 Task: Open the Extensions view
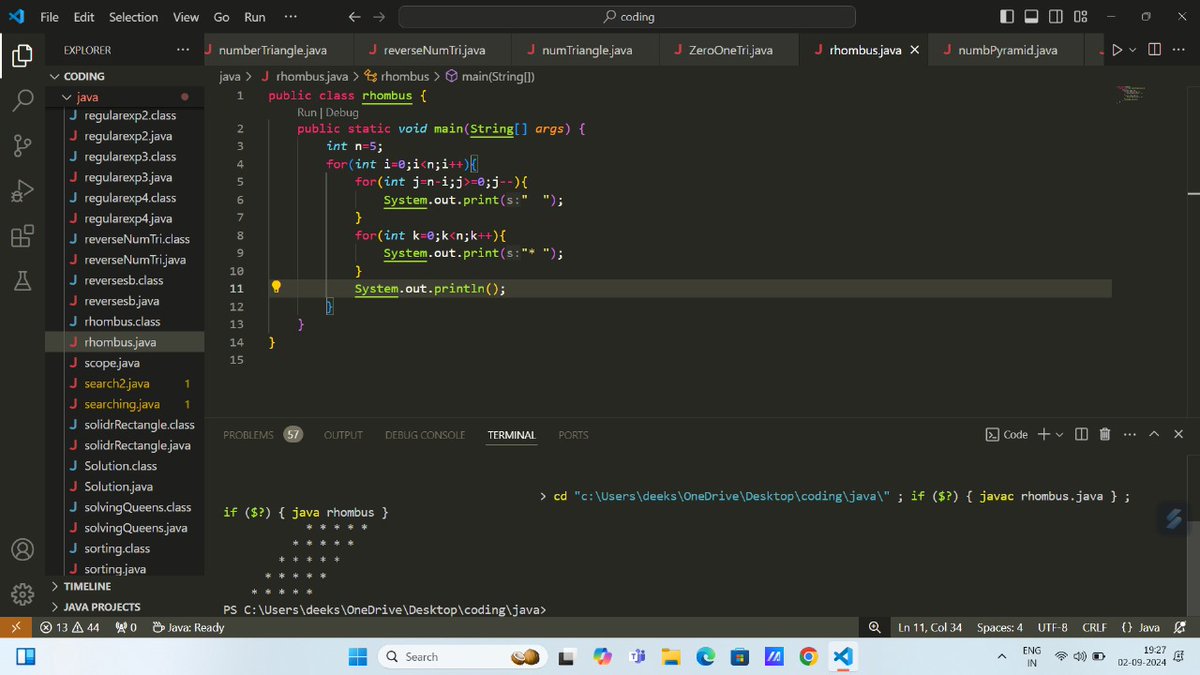(22, 236)
